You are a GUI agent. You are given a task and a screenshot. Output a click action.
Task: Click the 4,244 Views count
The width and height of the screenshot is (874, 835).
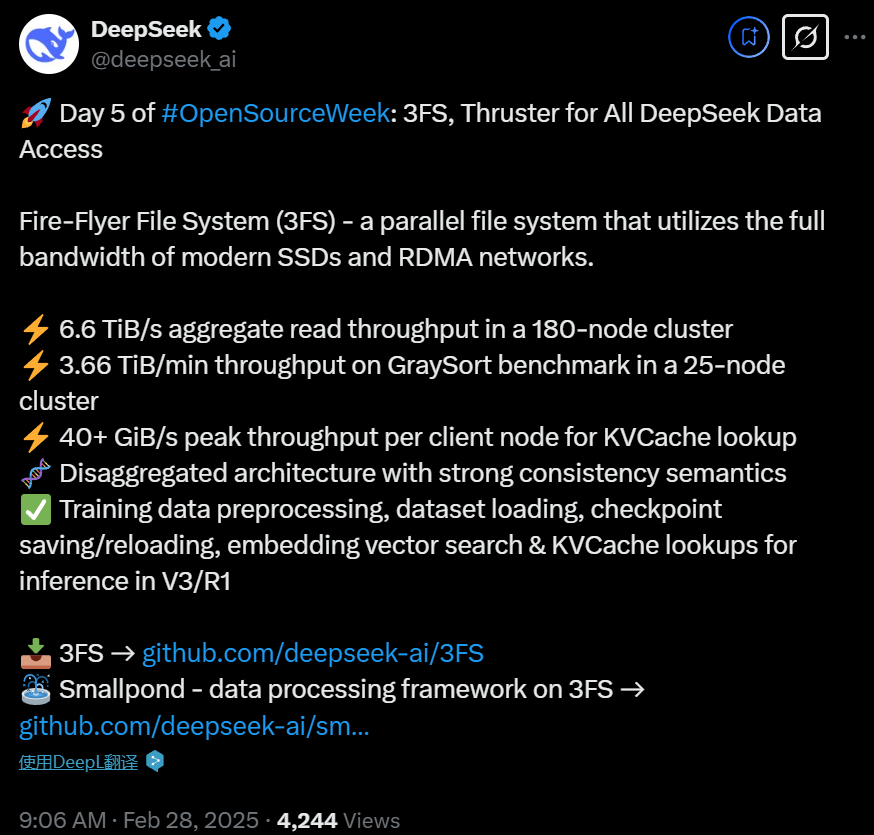[338, 821]
